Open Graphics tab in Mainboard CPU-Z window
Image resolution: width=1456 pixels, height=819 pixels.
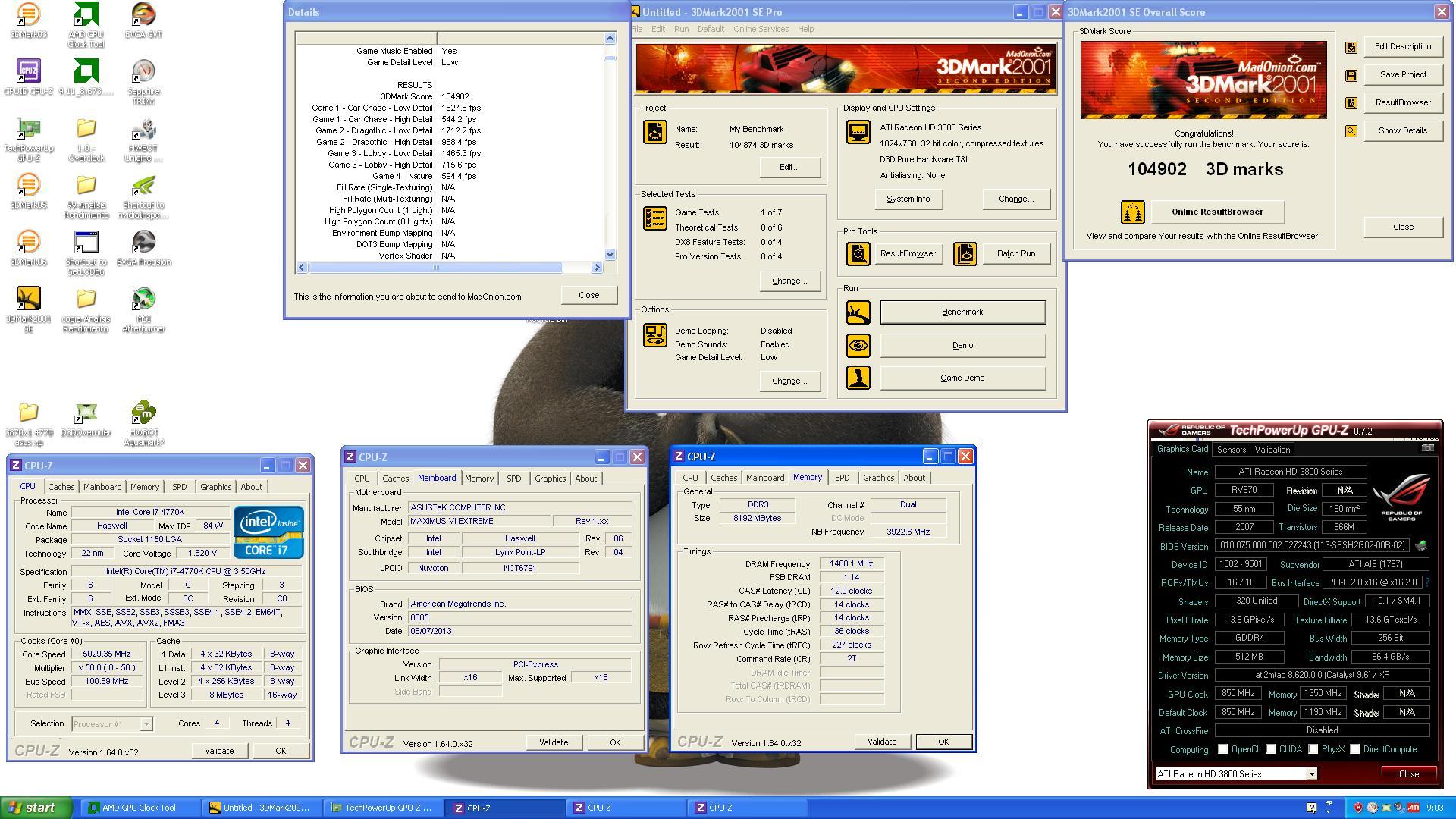550,479
